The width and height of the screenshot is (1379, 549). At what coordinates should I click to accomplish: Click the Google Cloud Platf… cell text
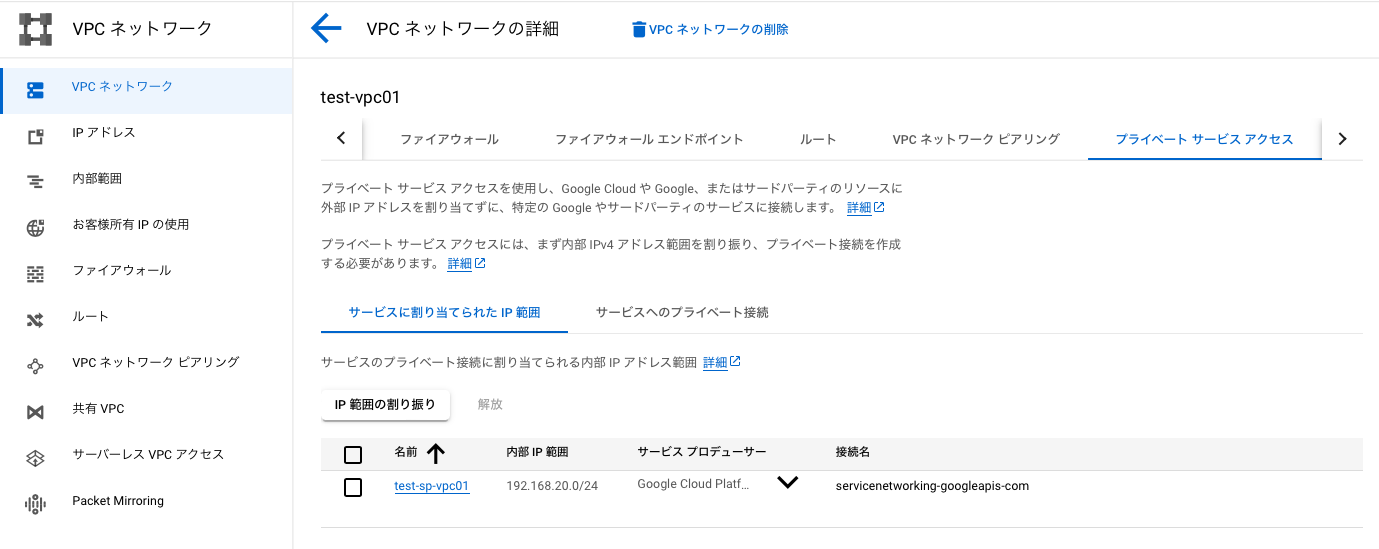click(x=693, y=485)
